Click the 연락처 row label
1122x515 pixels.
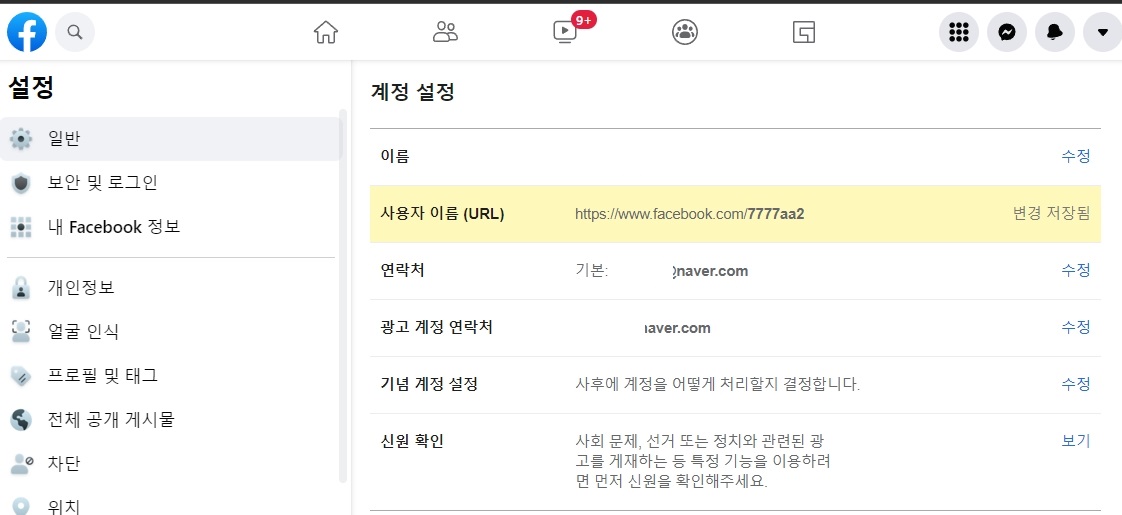pyautogui.click(x=402, y=270)
